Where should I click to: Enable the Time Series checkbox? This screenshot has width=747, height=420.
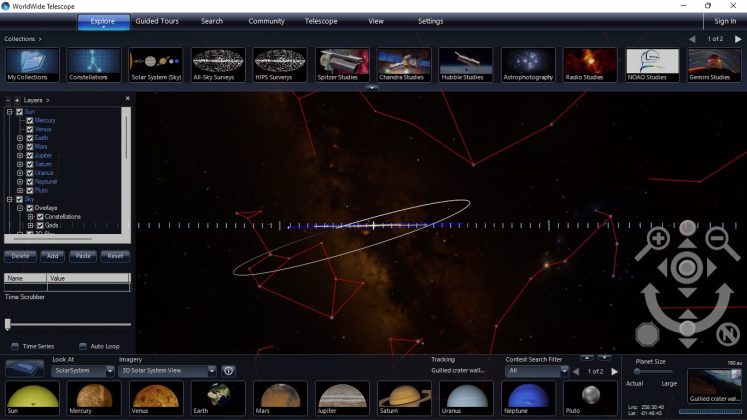15,346
